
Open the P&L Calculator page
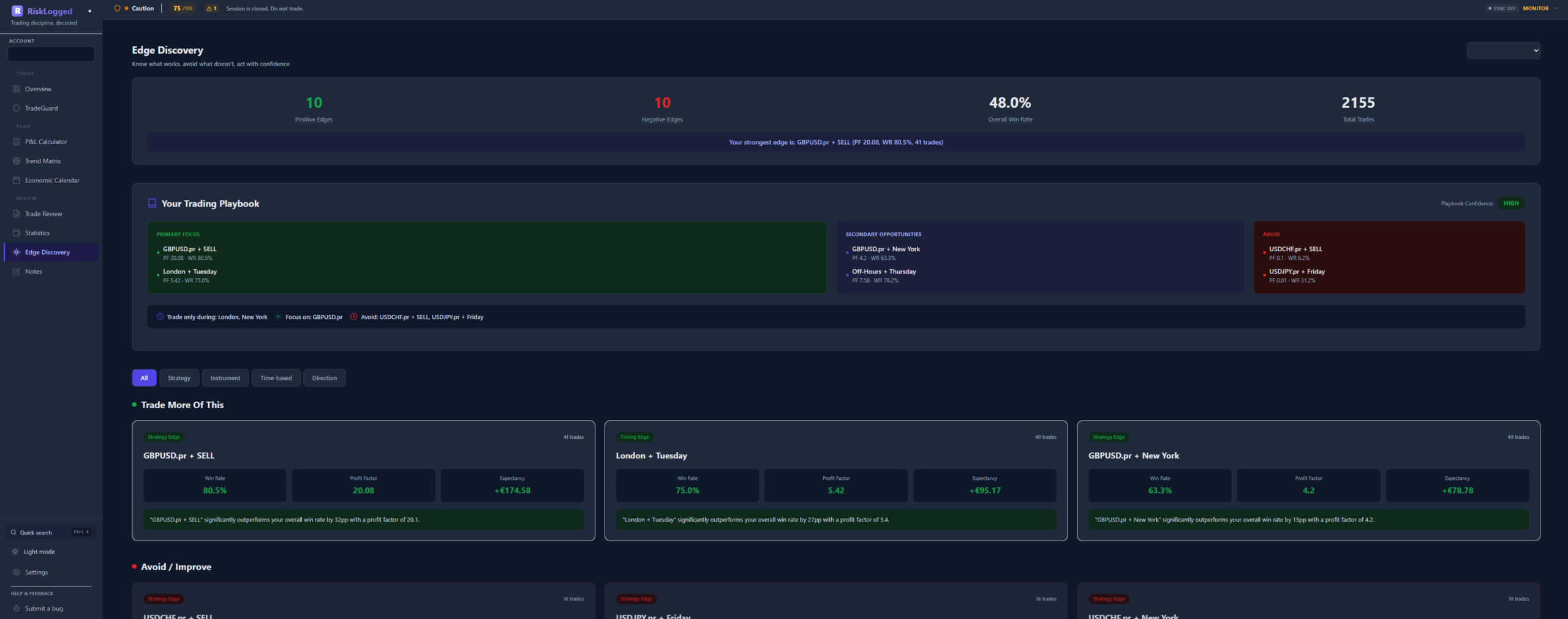click(x=51, y=142)
